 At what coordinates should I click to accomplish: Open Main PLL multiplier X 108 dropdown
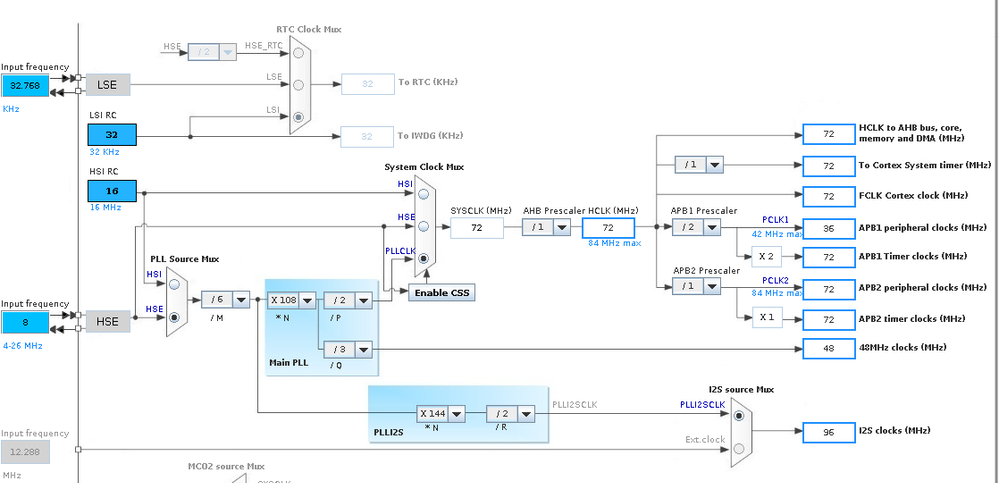pos(307,300)
